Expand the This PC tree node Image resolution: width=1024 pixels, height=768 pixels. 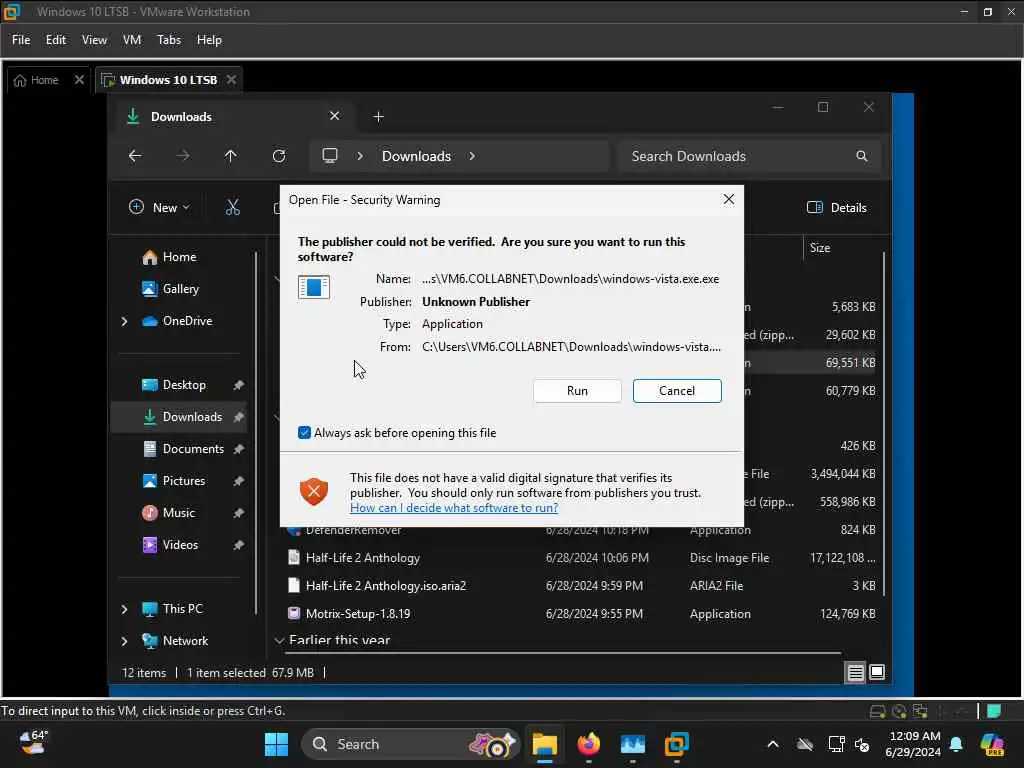coord(124,609)
